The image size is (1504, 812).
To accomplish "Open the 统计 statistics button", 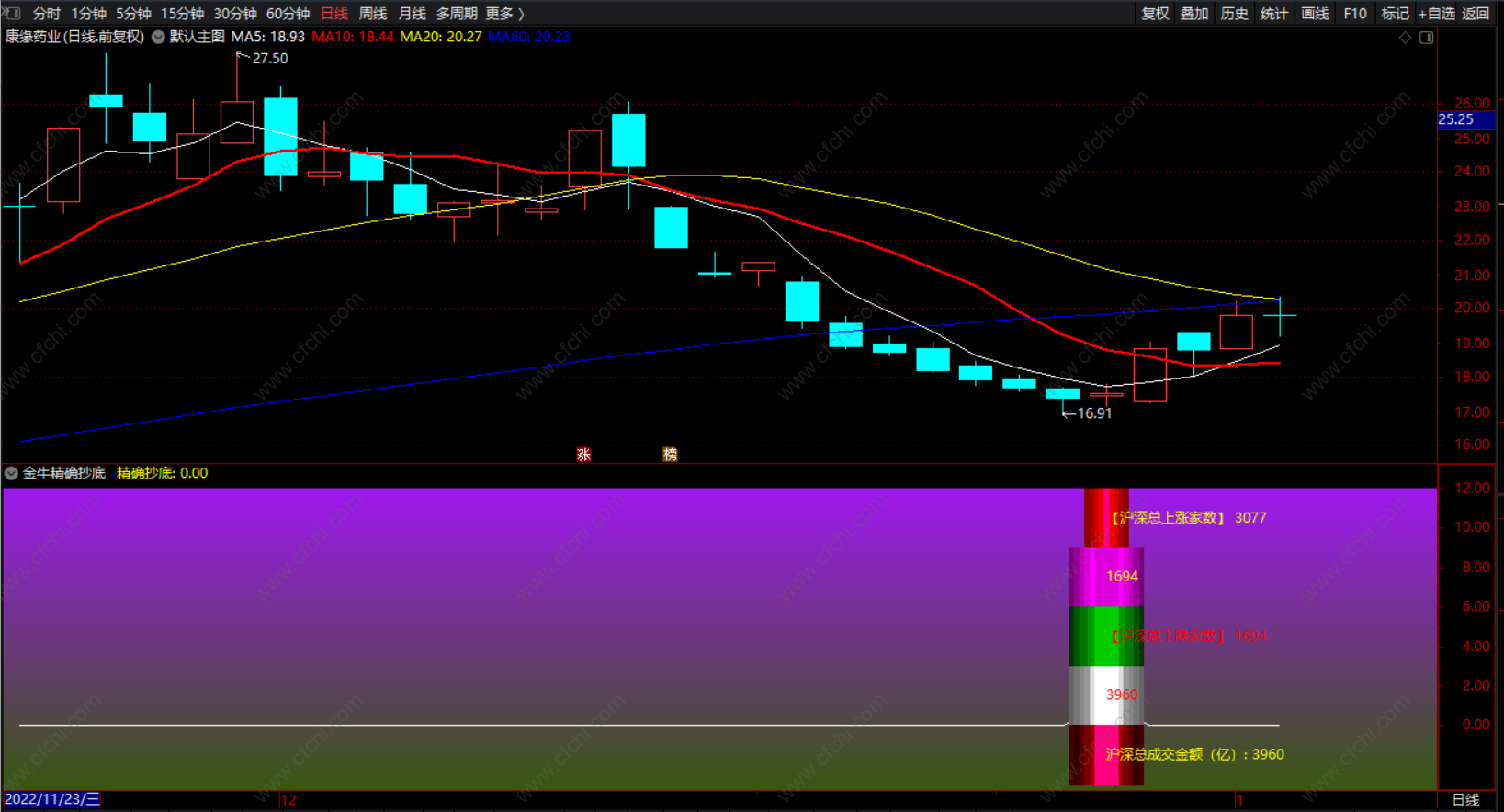I will tap(1274, 14).
